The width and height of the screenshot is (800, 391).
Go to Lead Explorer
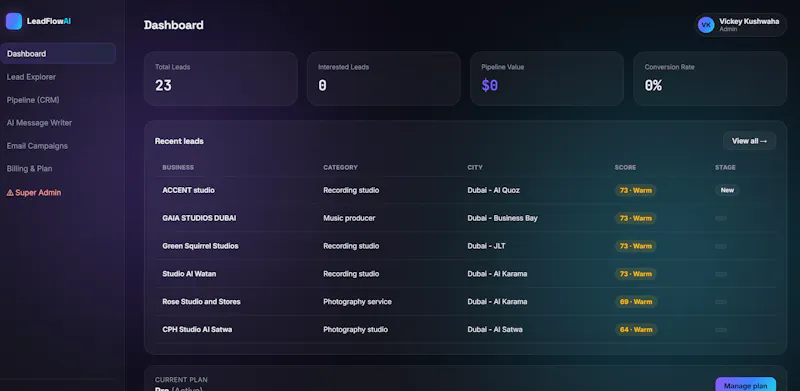click(31, 77)
